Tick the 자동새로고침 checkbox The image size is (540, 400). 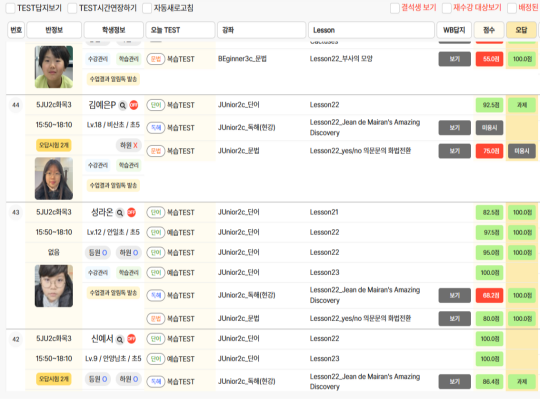(147, 8)
